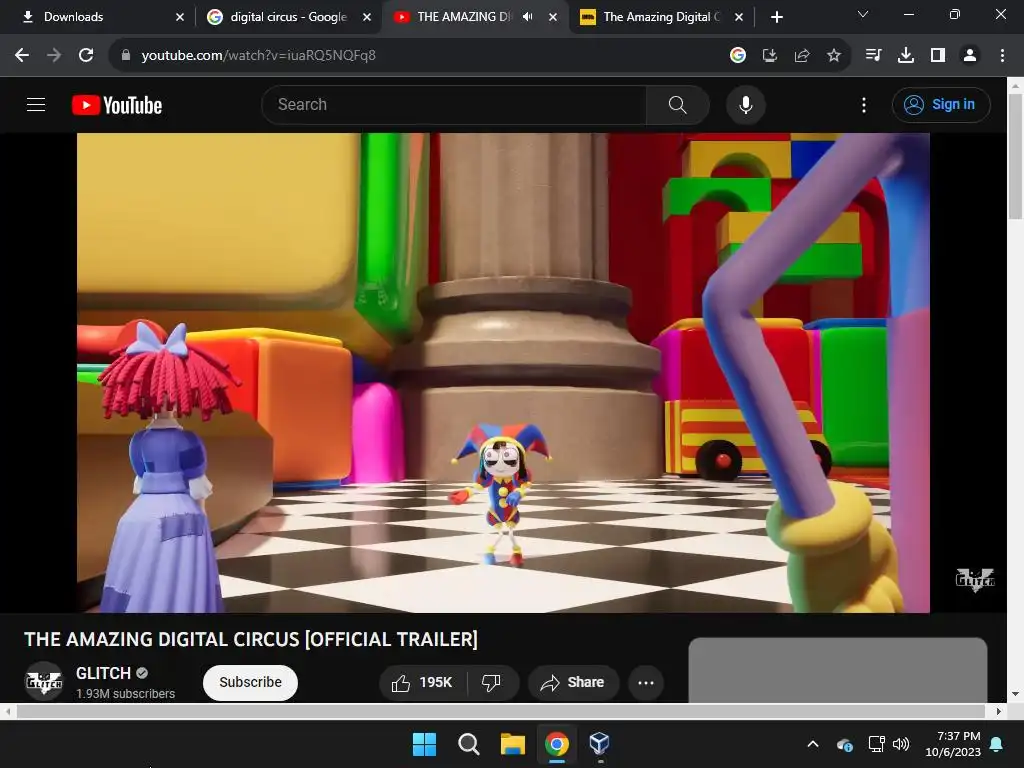Viewport: 1024px width, 768px height.
Task: Close the Downloads tab
Action: (180, 17)
